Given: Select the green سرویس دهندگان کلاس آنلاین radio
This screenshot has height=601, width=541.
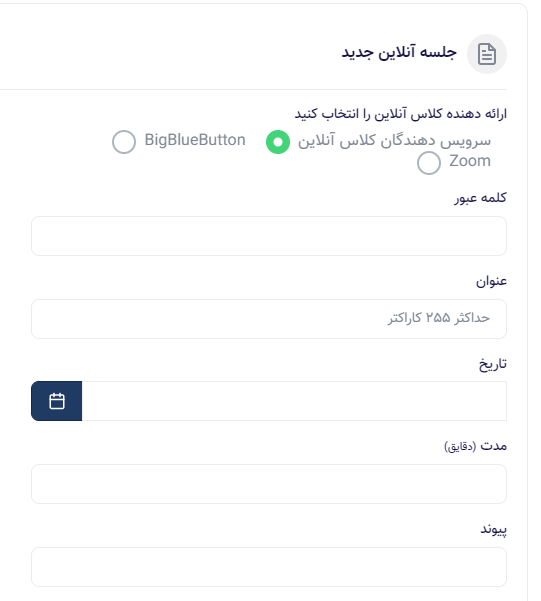Looking at the screenshot, I should coord(278,142).
